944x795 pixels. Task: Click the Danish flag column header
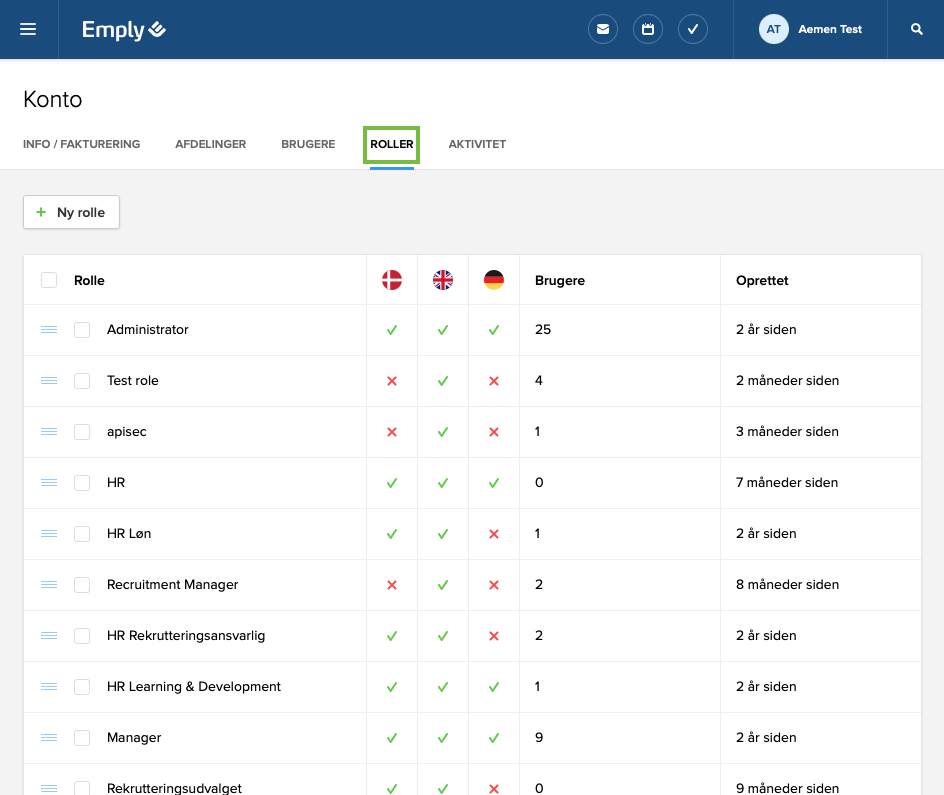coord(392,280)
